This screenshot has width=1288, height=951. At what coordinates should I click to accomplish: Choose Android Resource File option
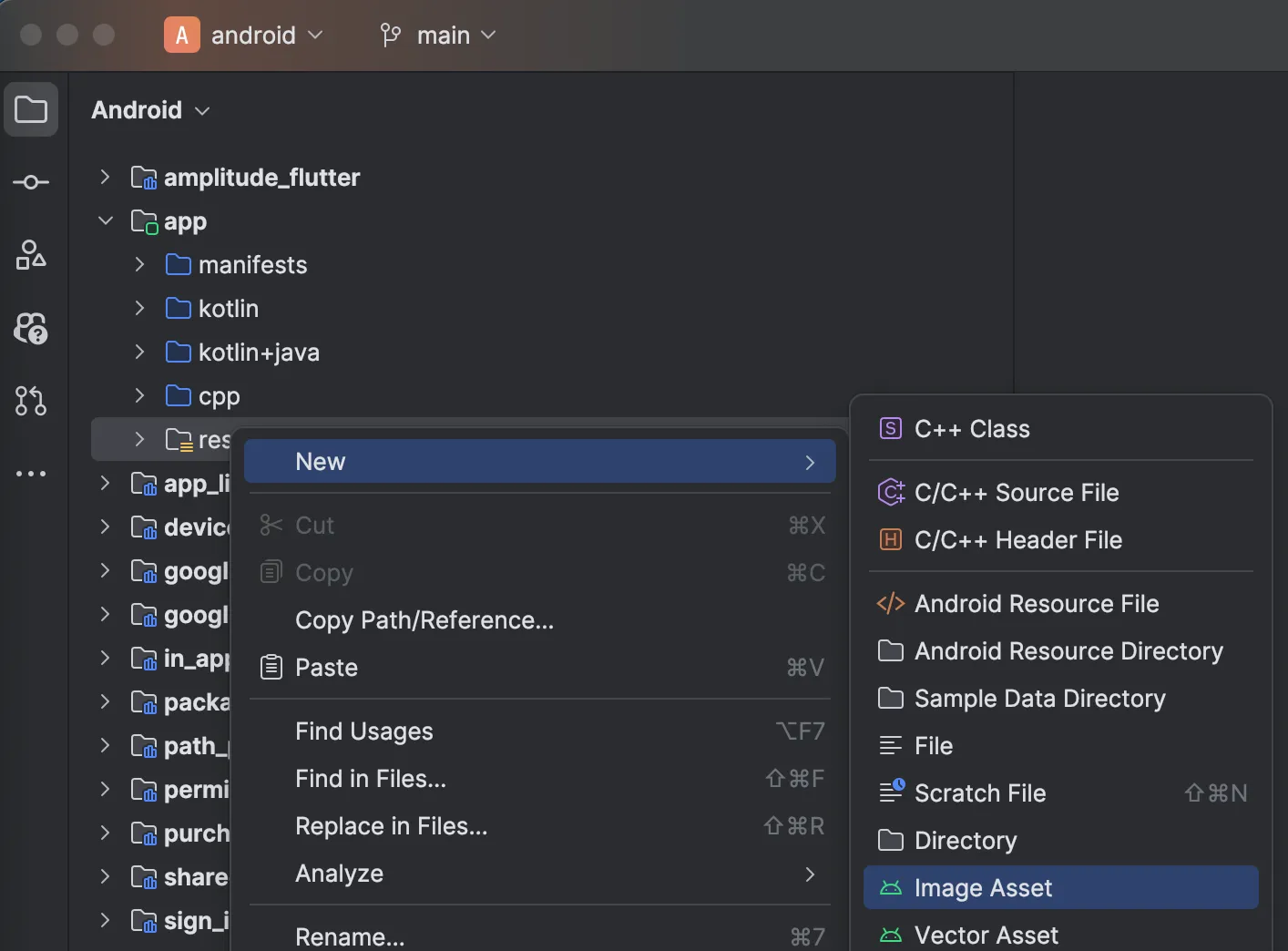pos(1036,604)
